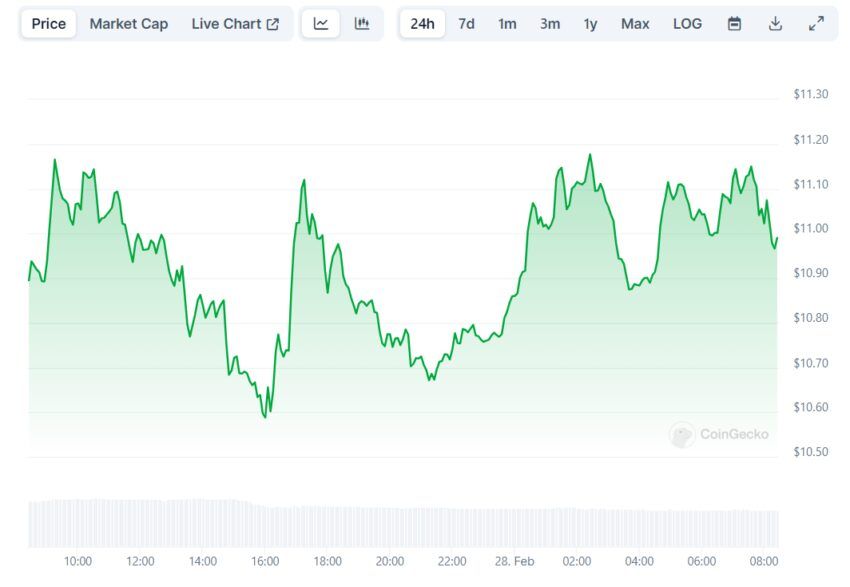
Task: Change the time range to 7d
Action: point(467,24)
